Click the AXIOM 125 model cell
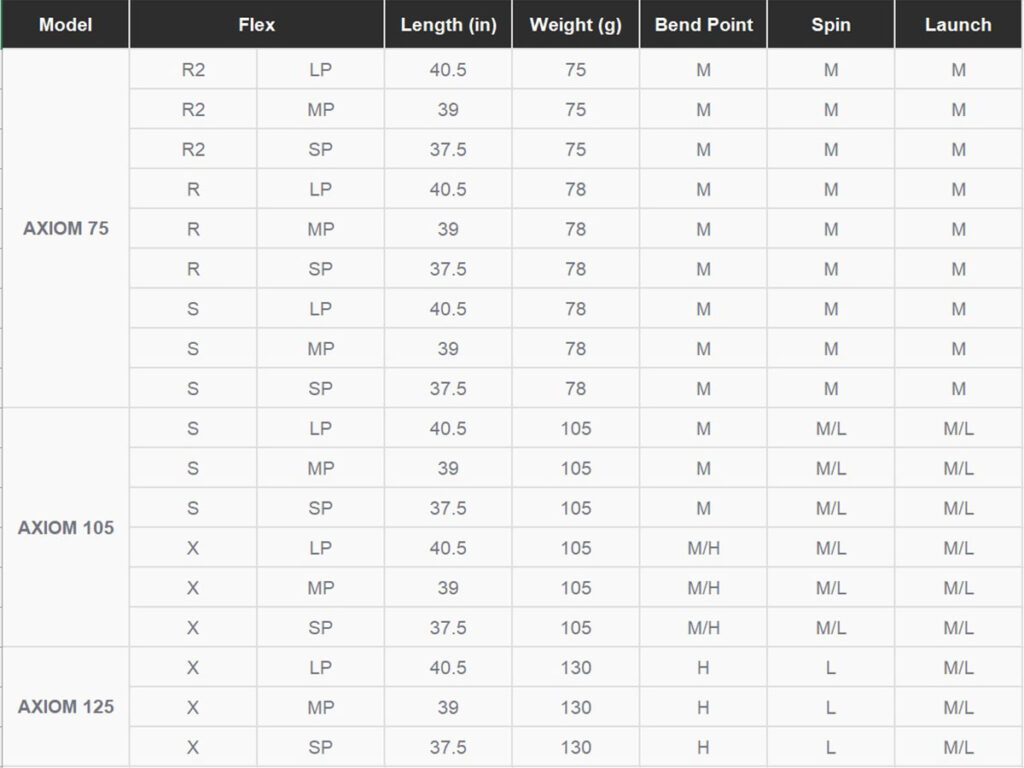1024x768 pixels. click(x=65, y=707)
